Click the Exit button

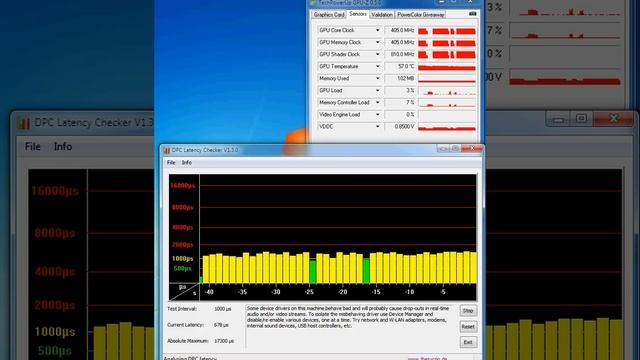pyautogui.click(x=468, y=342)
